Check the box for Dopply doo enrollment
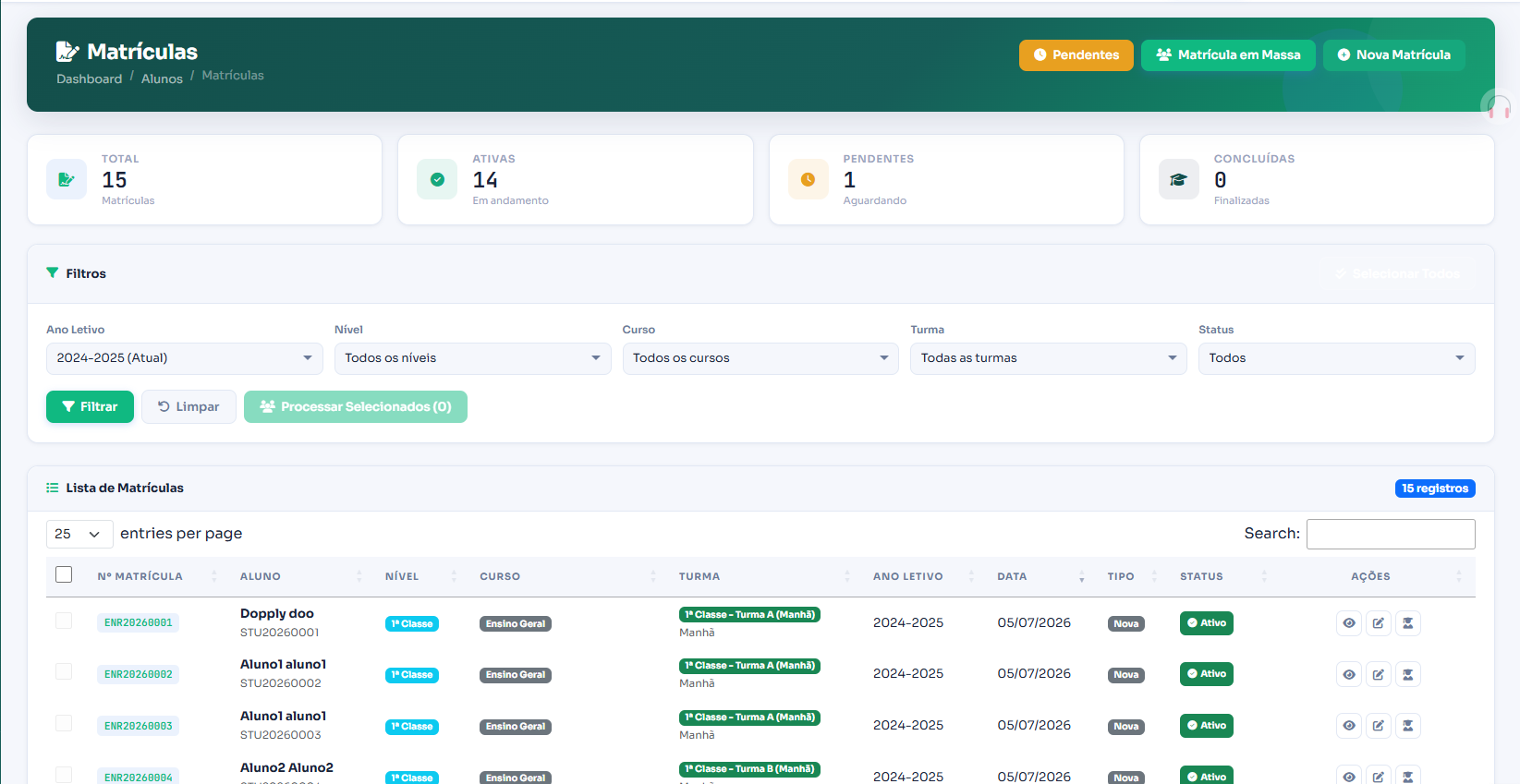The height and width of the screenshot is (784, 1520). tap(64, 621)
